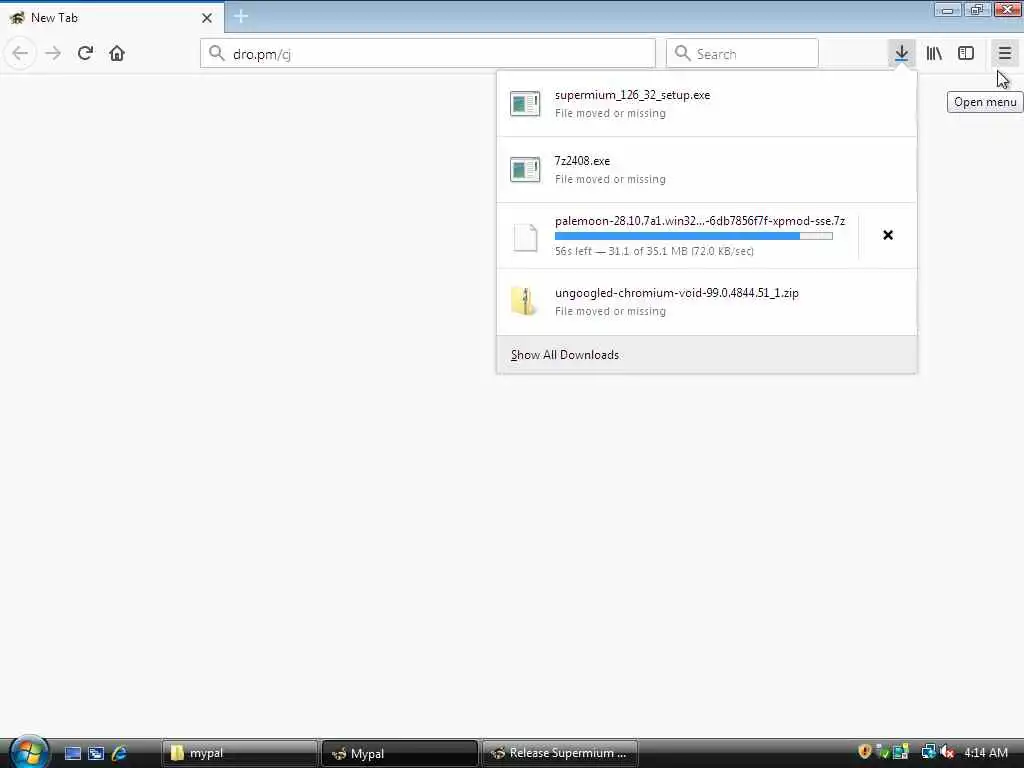Minimize the browser window
The height and width of the screenshot is (768, 1024).
coord(947,9)
